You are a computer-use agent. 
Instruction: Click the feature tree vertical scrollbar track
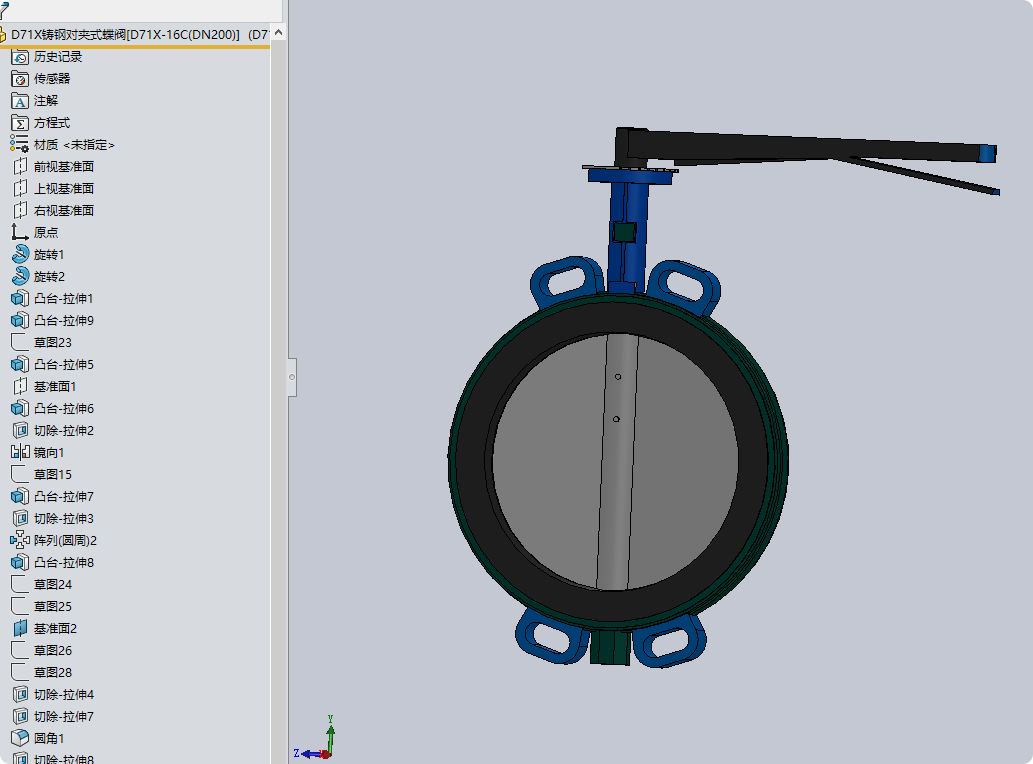279,402
